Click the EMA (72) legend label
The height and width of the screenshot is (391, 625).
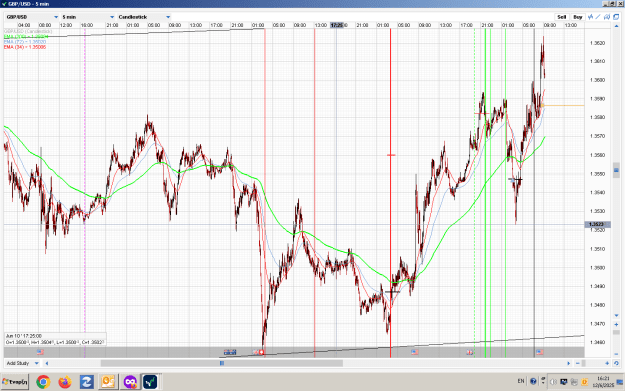25,41
